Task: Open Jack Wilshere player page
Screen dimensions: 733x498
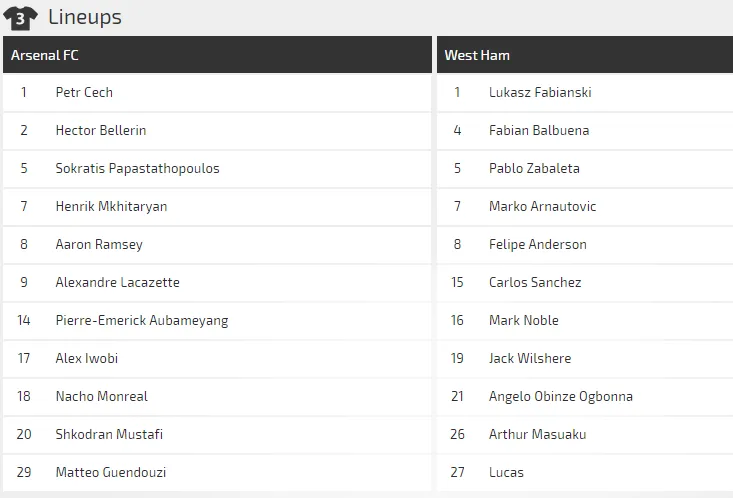Action: coord(530,358)
